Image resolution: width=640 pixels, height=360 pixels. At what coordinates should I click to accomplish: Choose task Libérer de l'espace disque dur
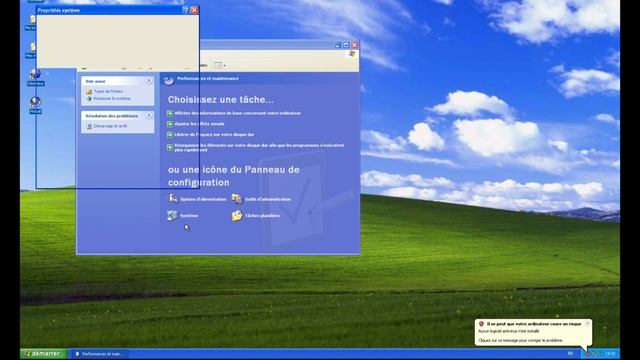pos(214,134)
